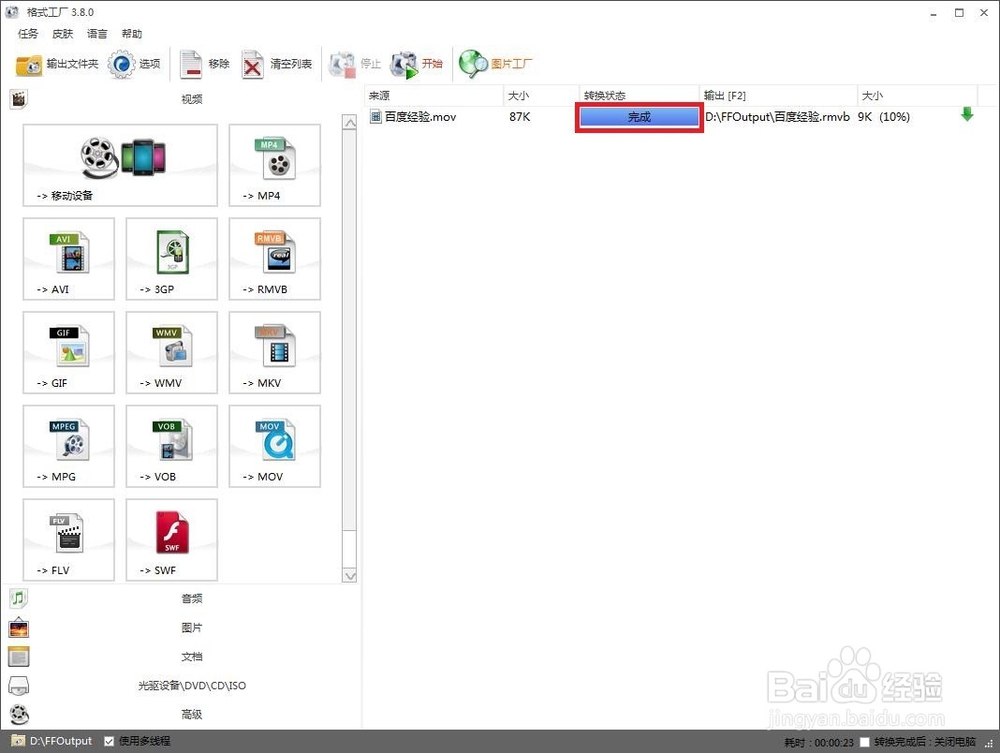Open the 输出文件夹 output folder button
This screenshot has height=753, width=1000.
click(57, 64)
